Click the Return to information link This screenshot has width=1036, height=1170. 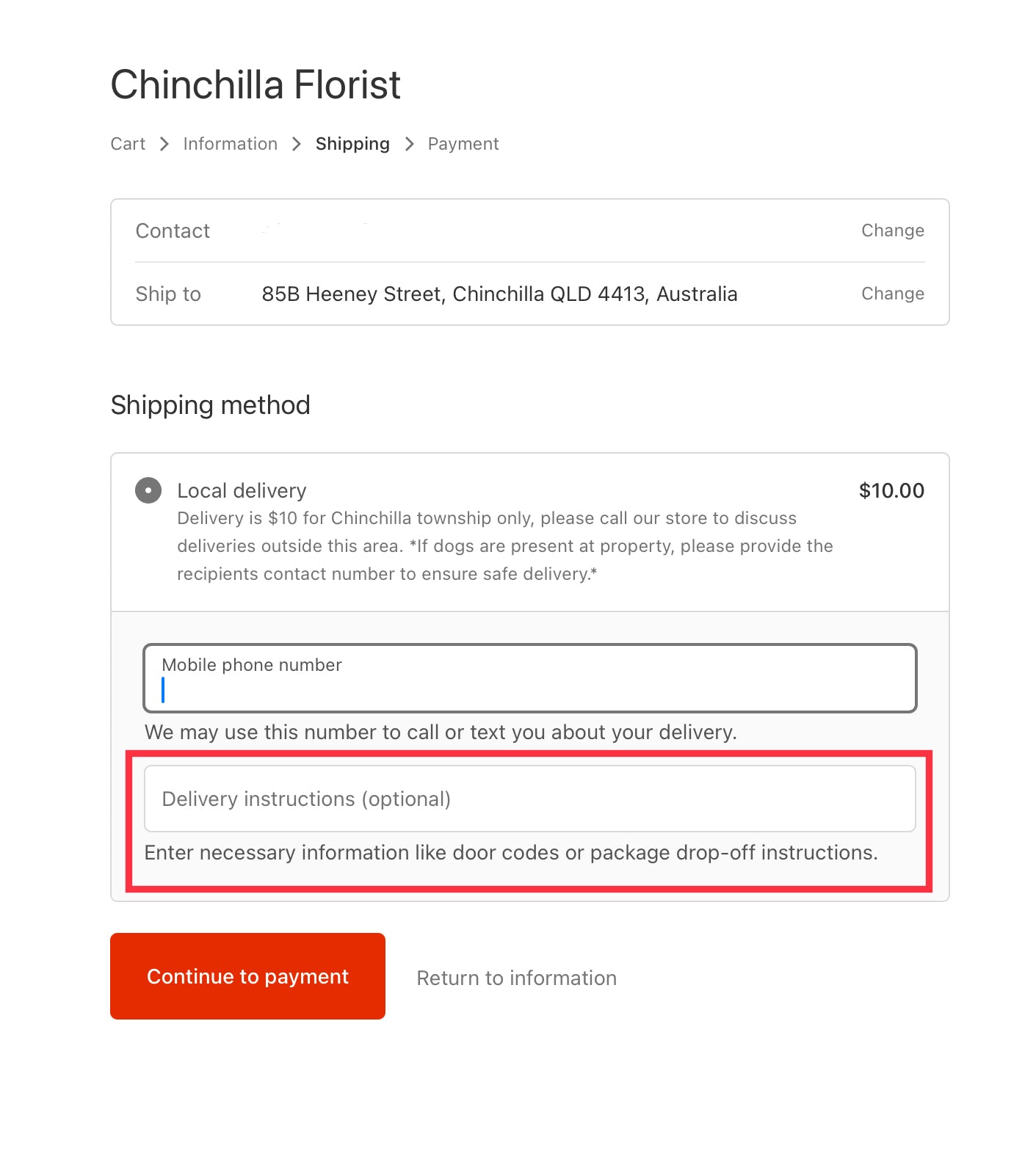(516, 978)
